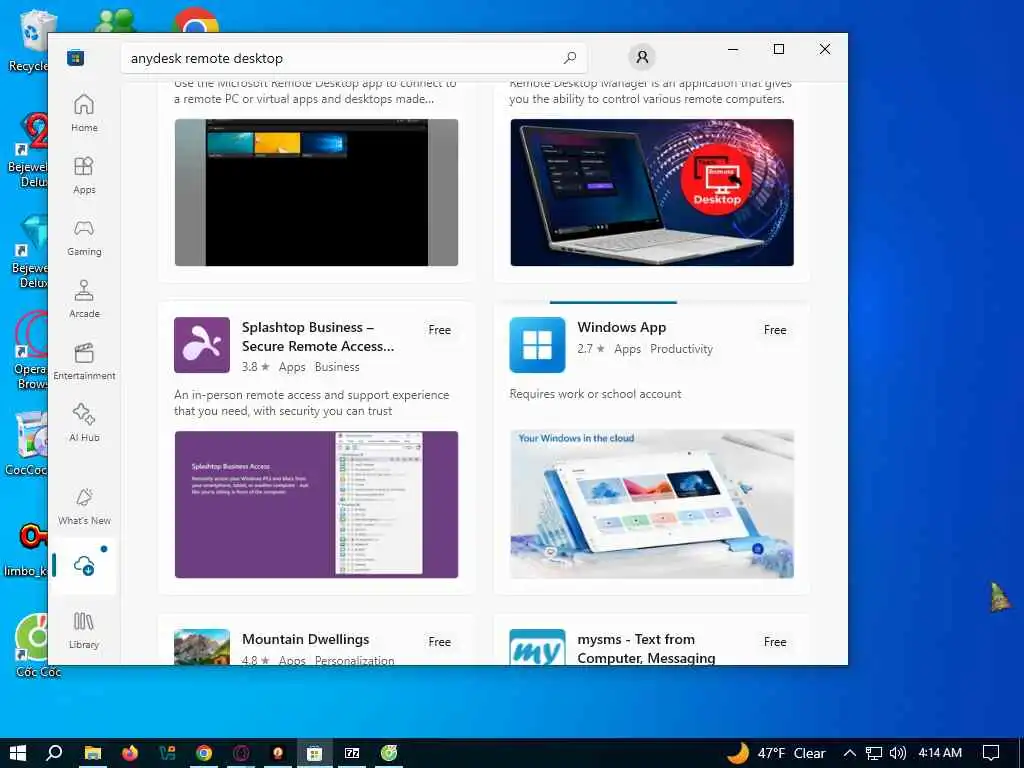
Task: Open the 47°F Clear weather widget
Action: 776,753
